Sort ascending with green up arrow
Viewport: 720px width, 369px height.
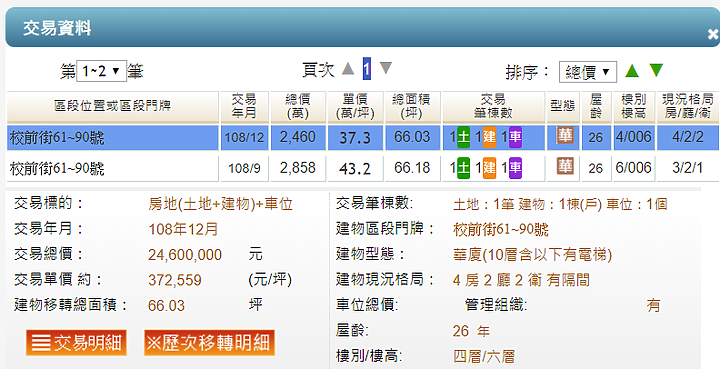632,71
